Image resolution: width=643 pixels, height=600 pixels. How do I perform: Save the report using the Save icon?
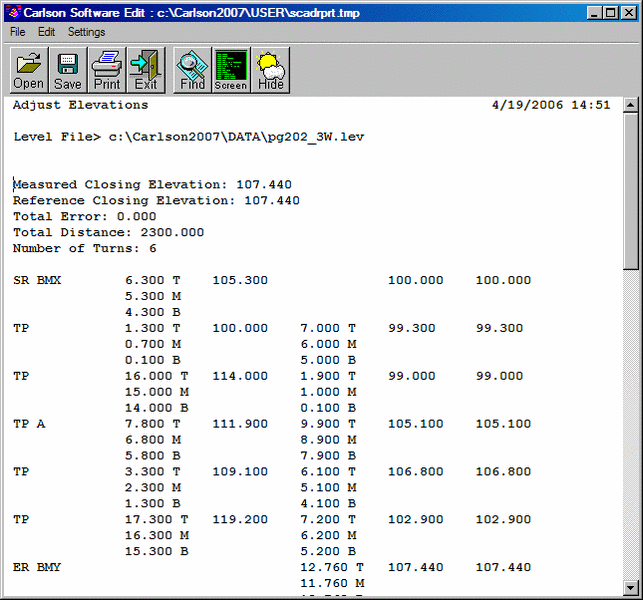(x=68, y=70)
